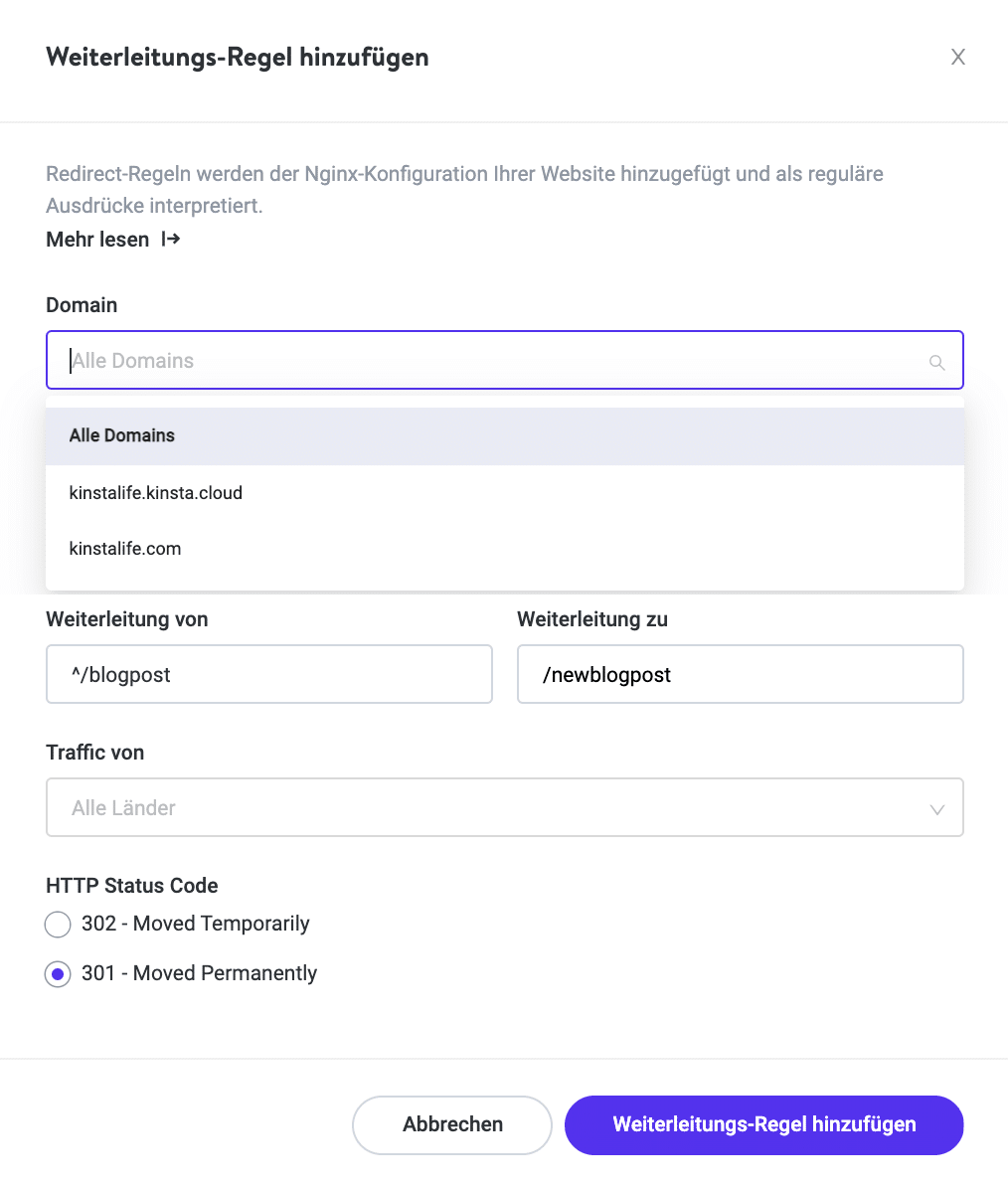1008x1189 pixels.
Task: Open the Mehr lesen link
Action: (x=97, y=240)
